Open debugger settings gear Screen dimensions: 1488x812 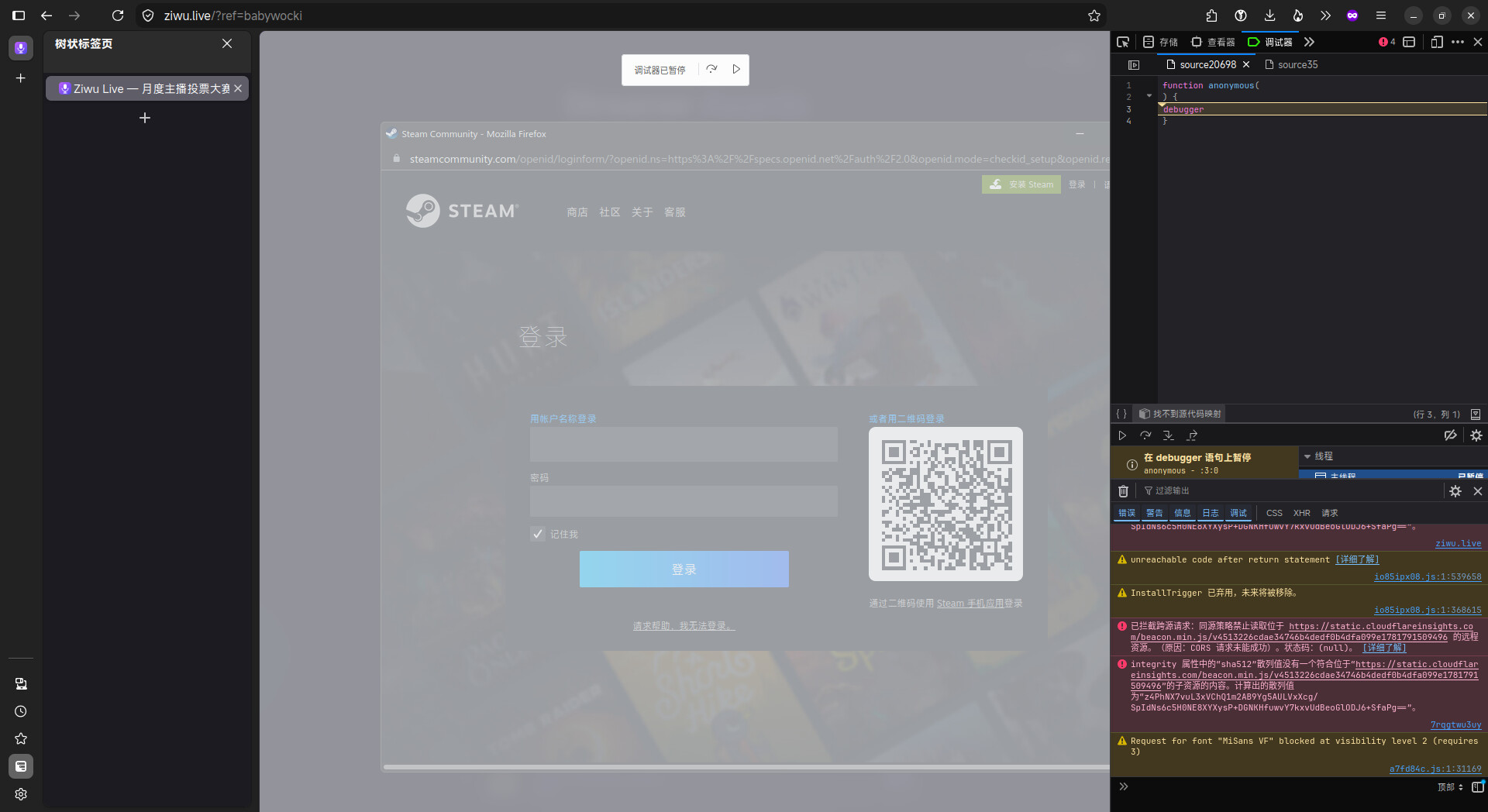click(1476, 435)
